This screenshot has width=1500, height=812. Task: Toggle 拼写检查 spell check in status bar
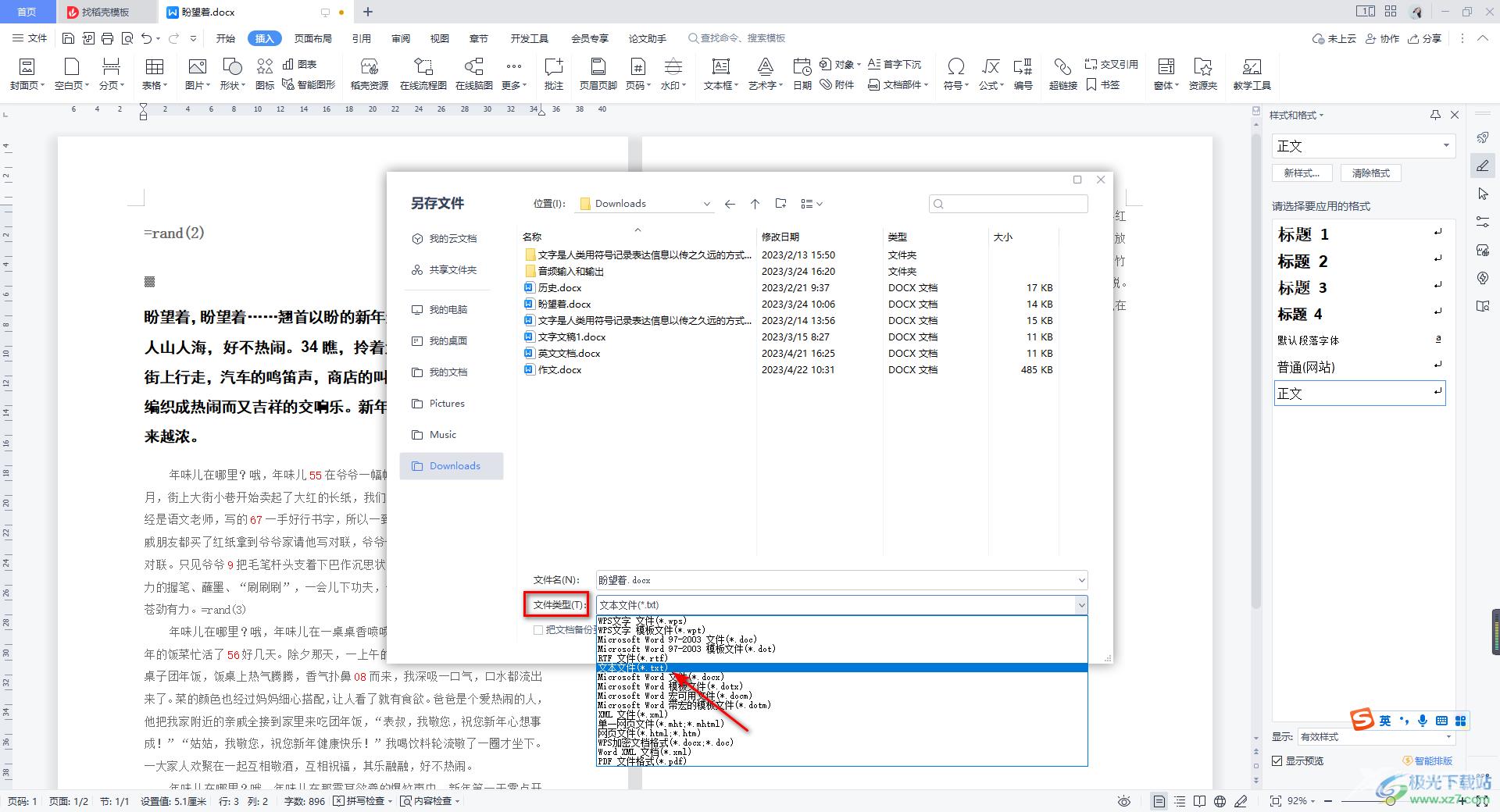[362, 801]
